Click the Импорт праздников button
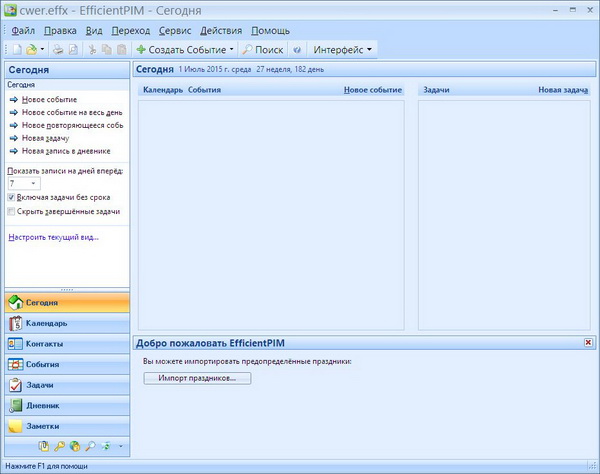 [x=197, y=378]
